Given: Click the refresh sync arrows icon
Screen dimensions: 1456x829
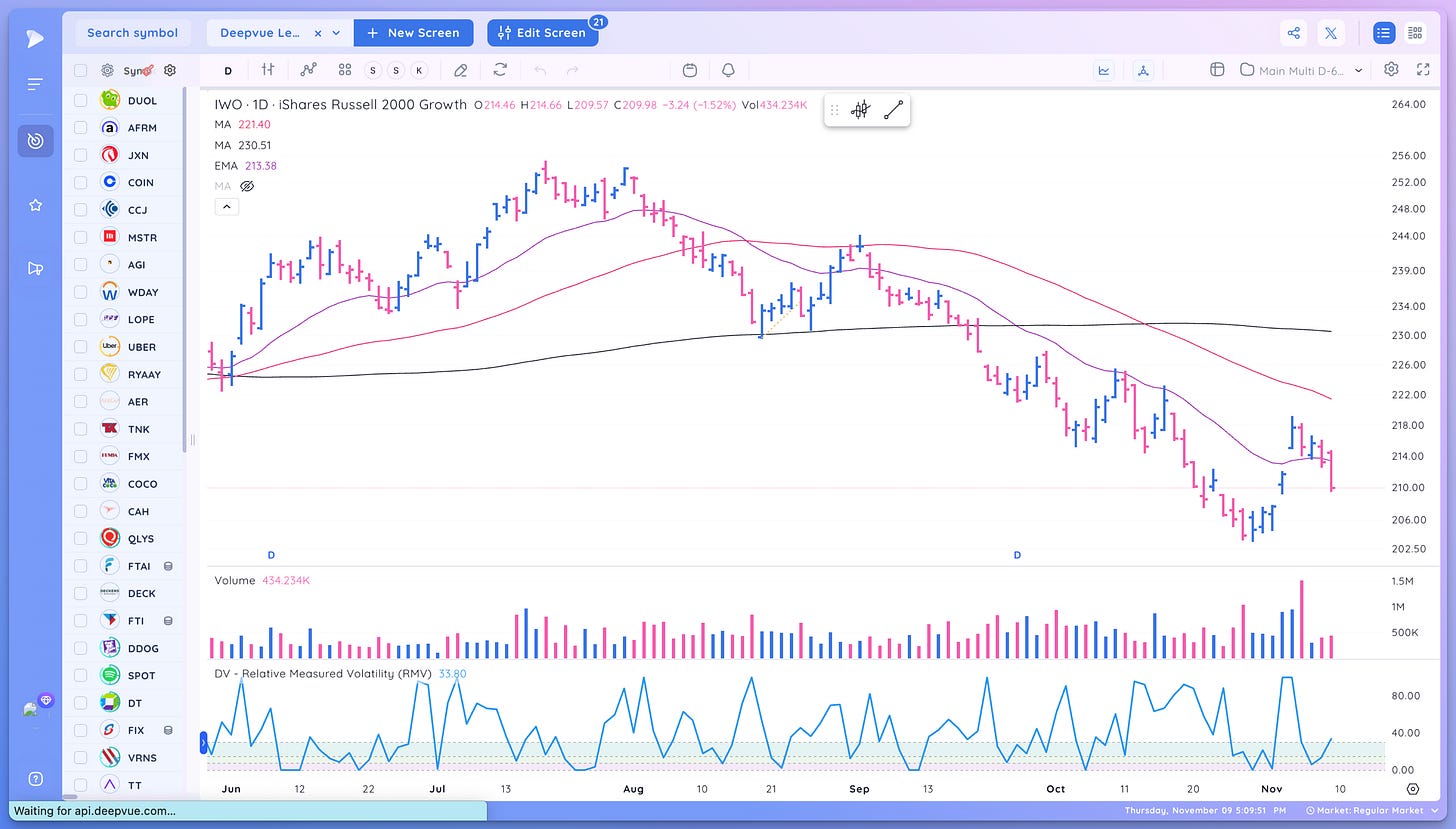Looking at the screenshot, I should (x=500, y=70).
